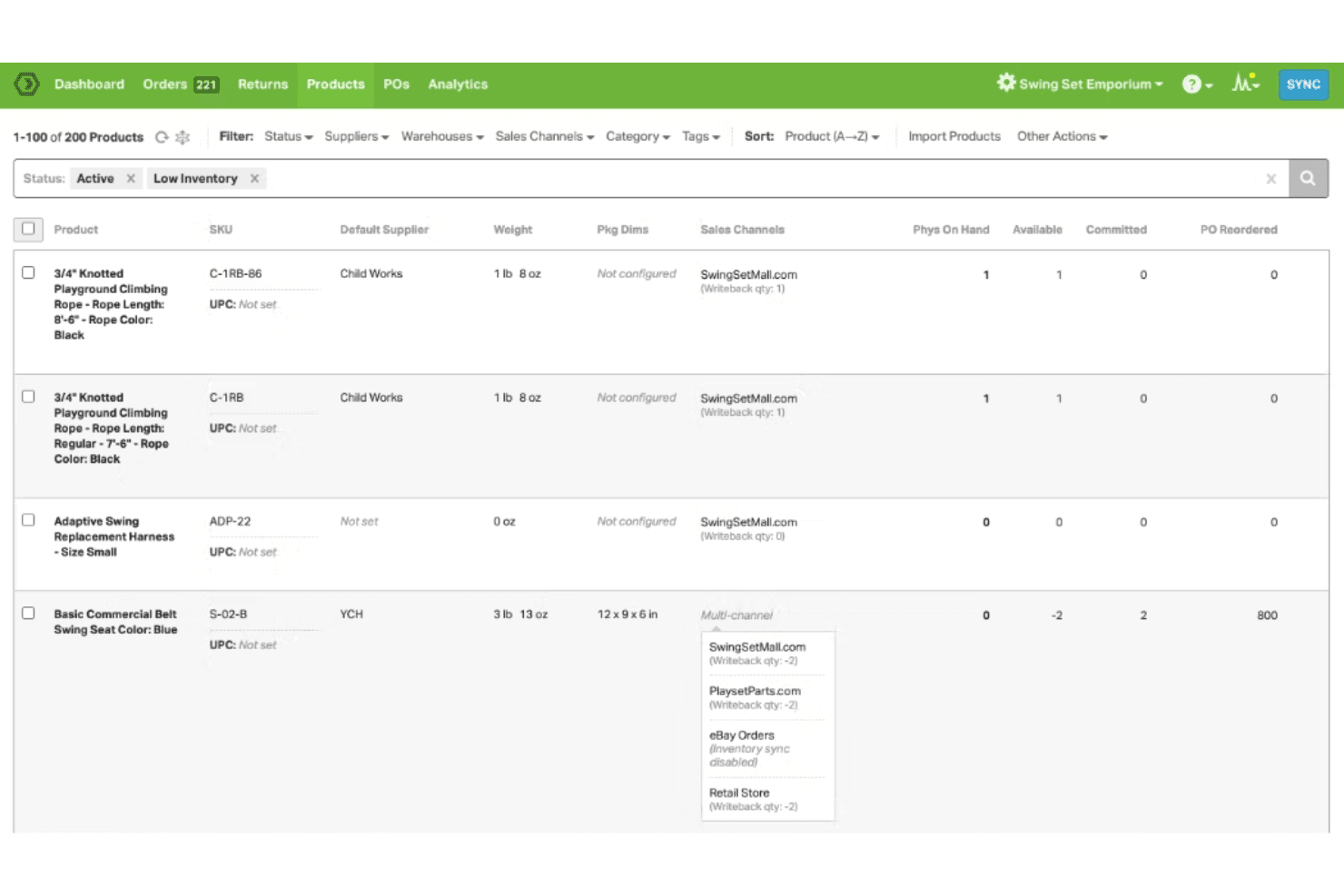Click the snowflake icon next to product count
This screenshot has height=896, width=1344.
pos(183,137)
